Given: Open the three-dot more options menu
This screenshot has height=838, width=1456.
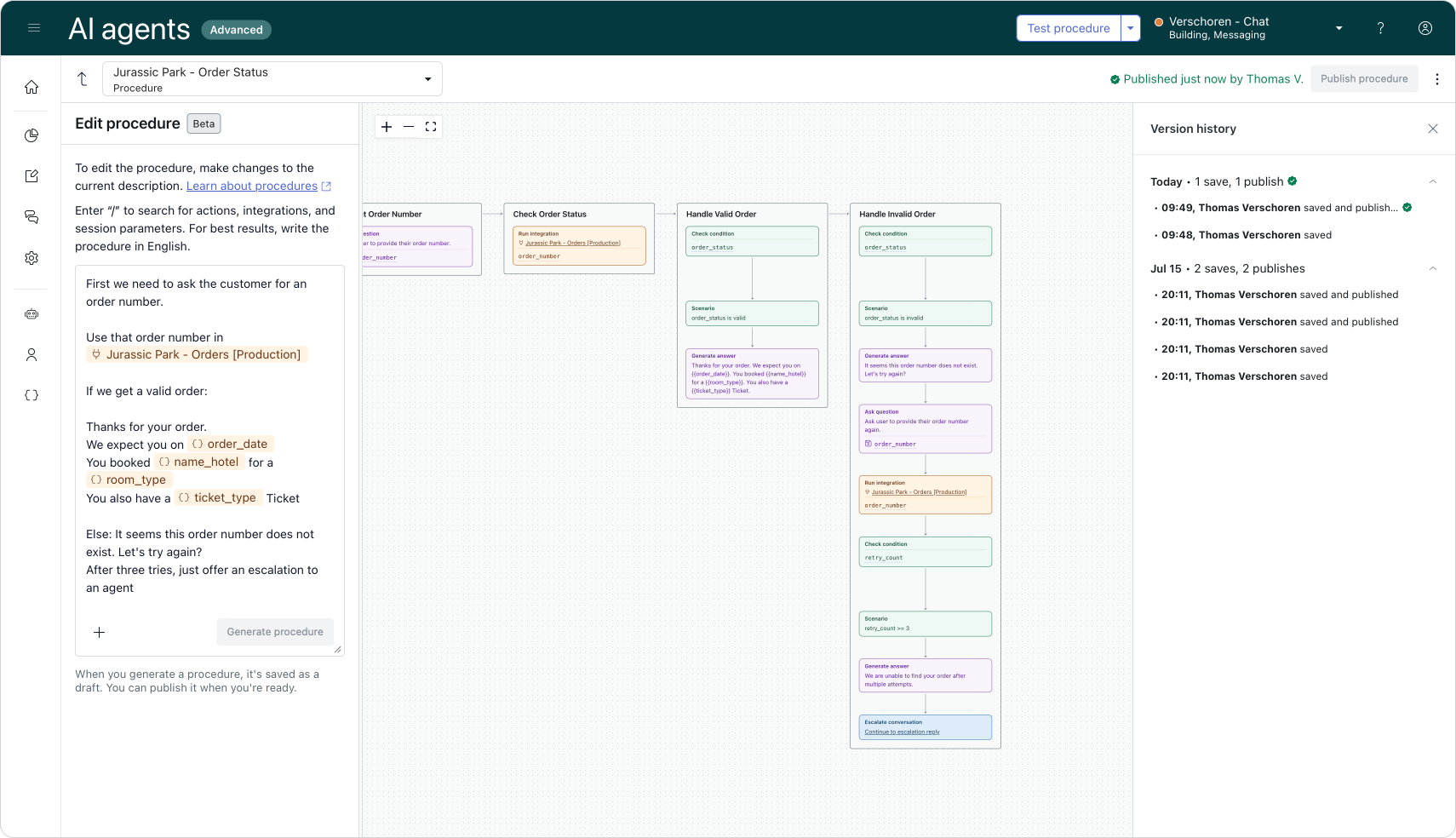Looking at the screenshot, I should [x=1437, y=79].
